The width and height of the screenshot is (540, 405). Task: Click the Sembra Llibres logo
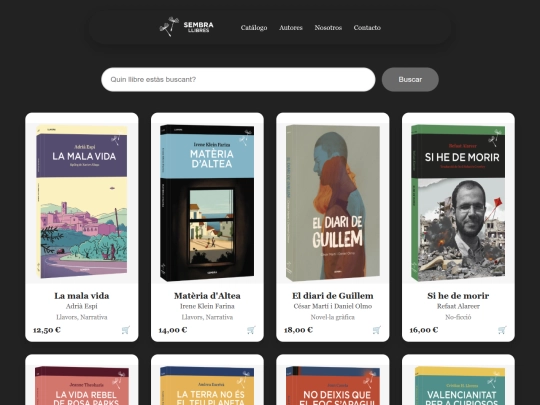(x=187, y=27)
